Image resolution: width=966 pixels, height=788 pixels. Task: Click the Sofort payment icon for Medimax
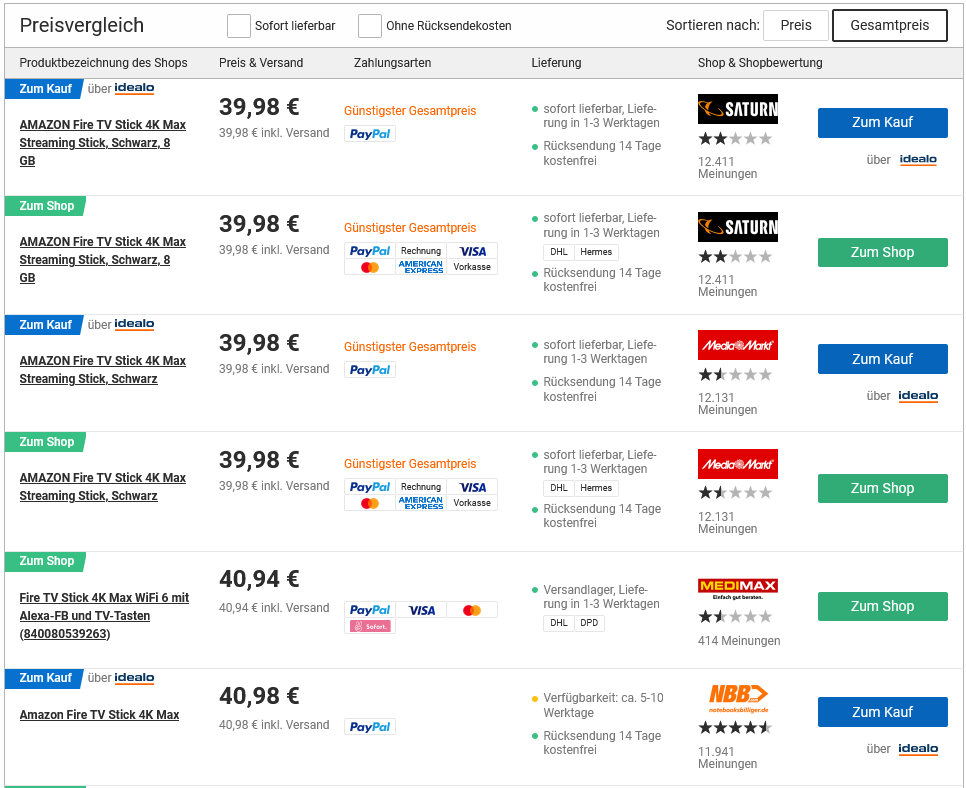click(370, 626)
